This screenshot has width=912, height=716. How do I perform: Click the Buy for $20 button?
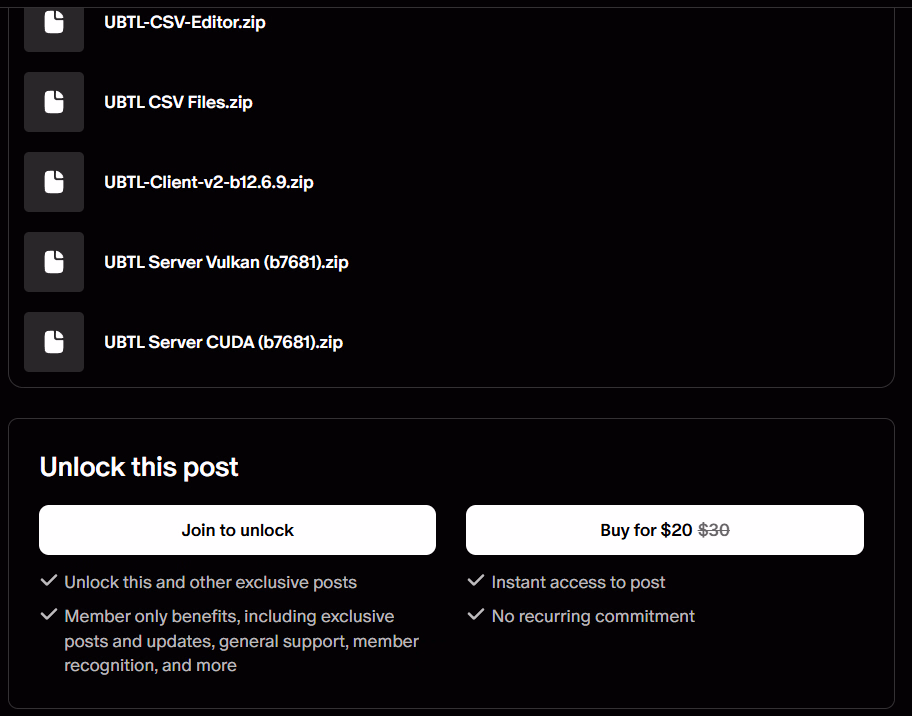click(x=664, y=530)
